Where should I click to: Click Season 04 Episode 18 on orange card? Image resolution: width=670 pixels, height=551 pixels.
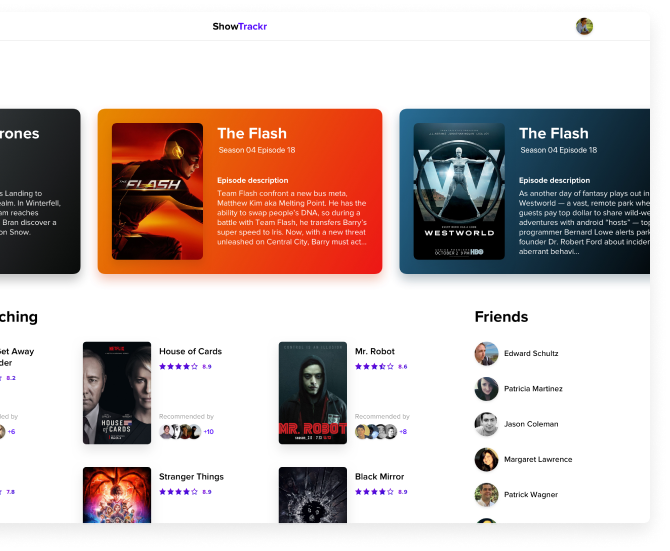coord(257,150)
